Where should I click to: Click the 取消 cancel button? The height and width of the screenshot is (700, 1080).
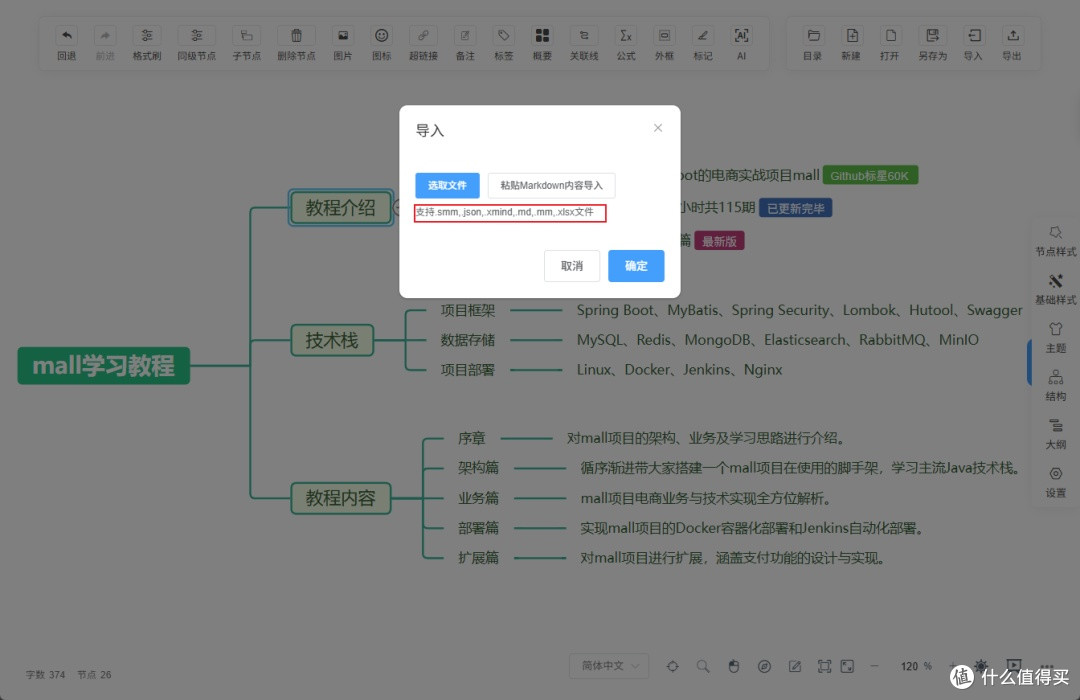[x=572, y=266]
